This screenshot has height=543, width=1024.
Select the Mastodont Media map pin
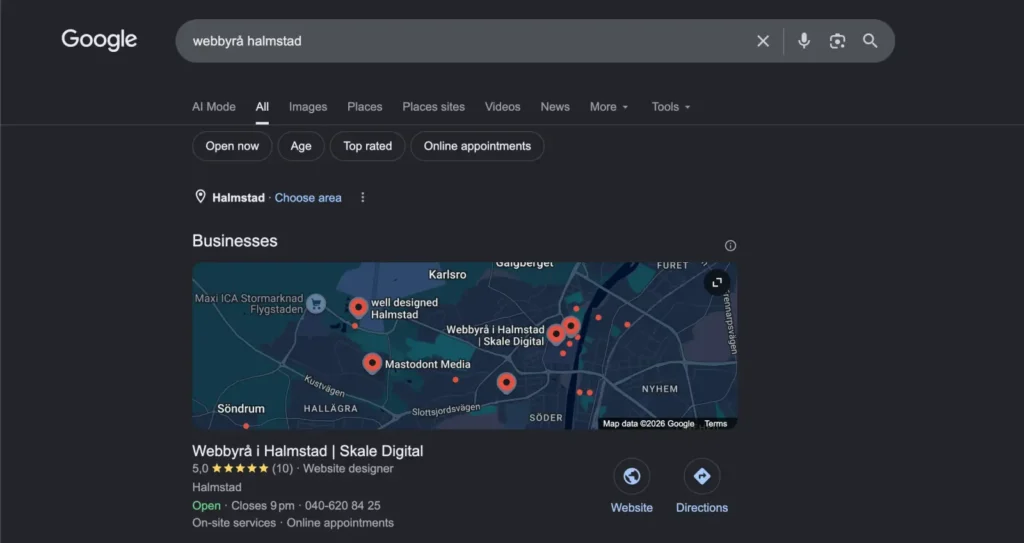[372, 363]
